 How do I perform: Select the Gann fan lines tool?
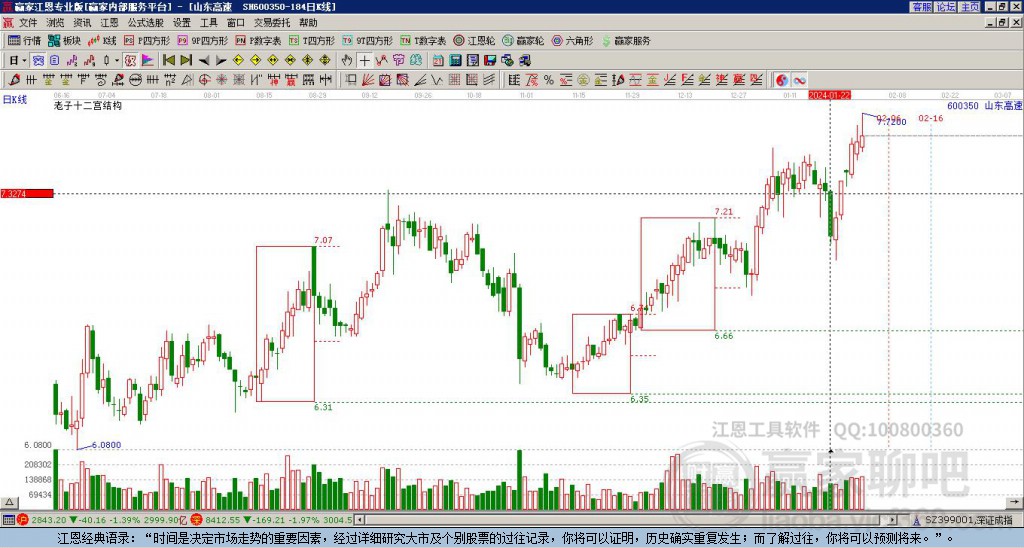click(367, 80)
